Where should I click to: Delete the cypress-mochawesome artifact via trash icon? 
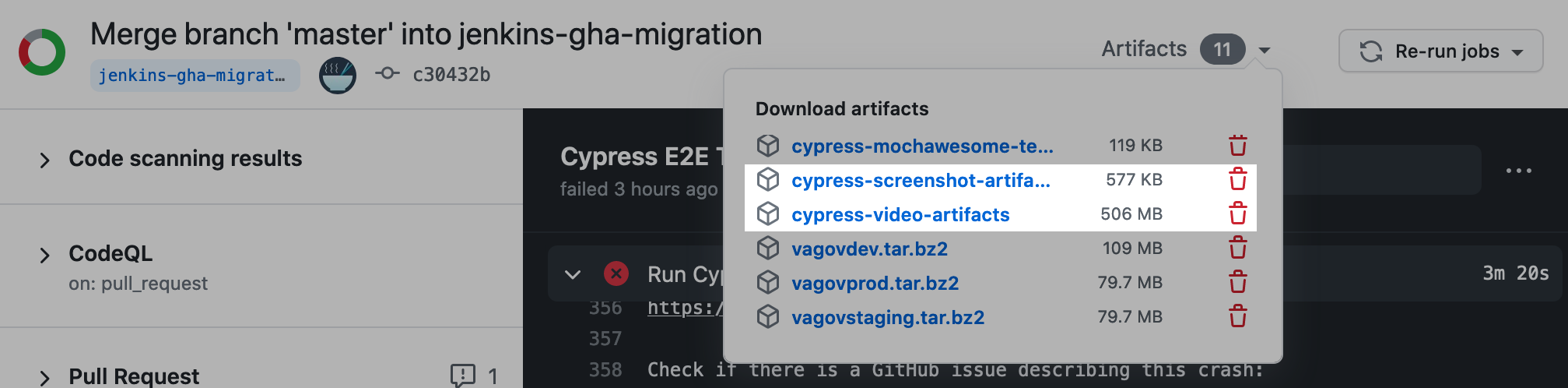1237,146
